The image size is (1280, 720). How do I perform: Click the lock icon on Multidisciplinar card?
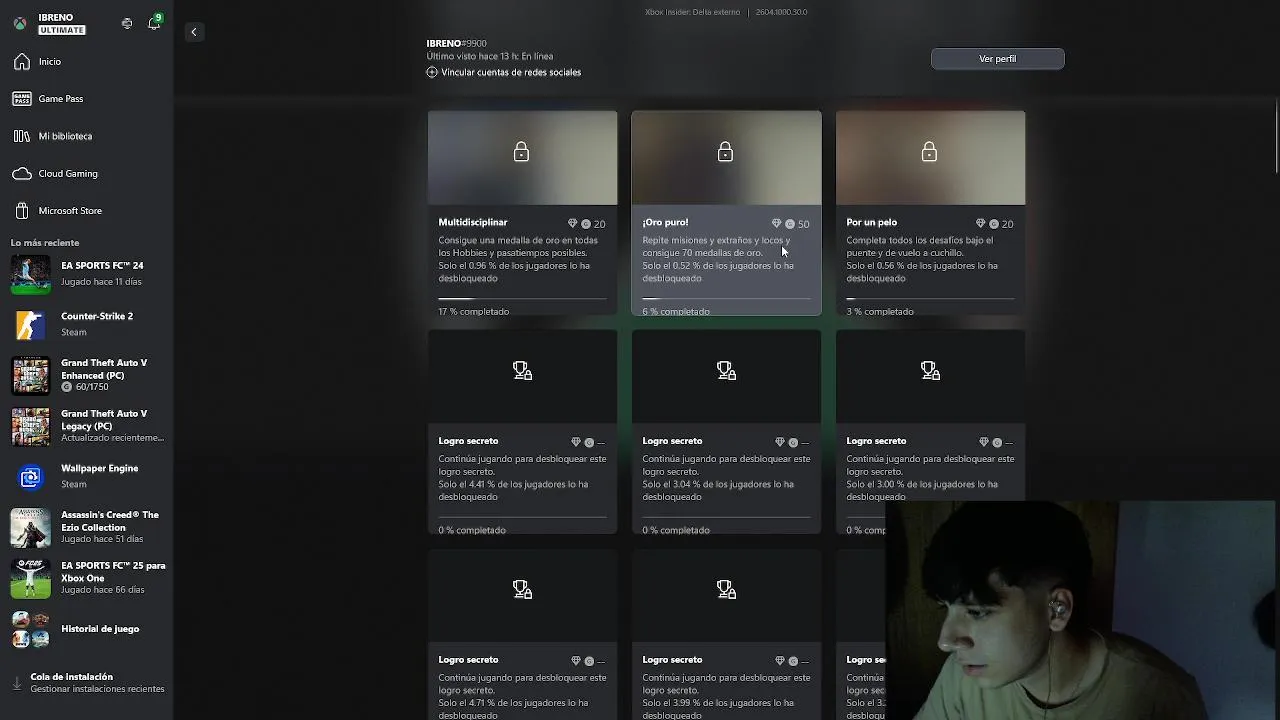(x=521, y=152)
